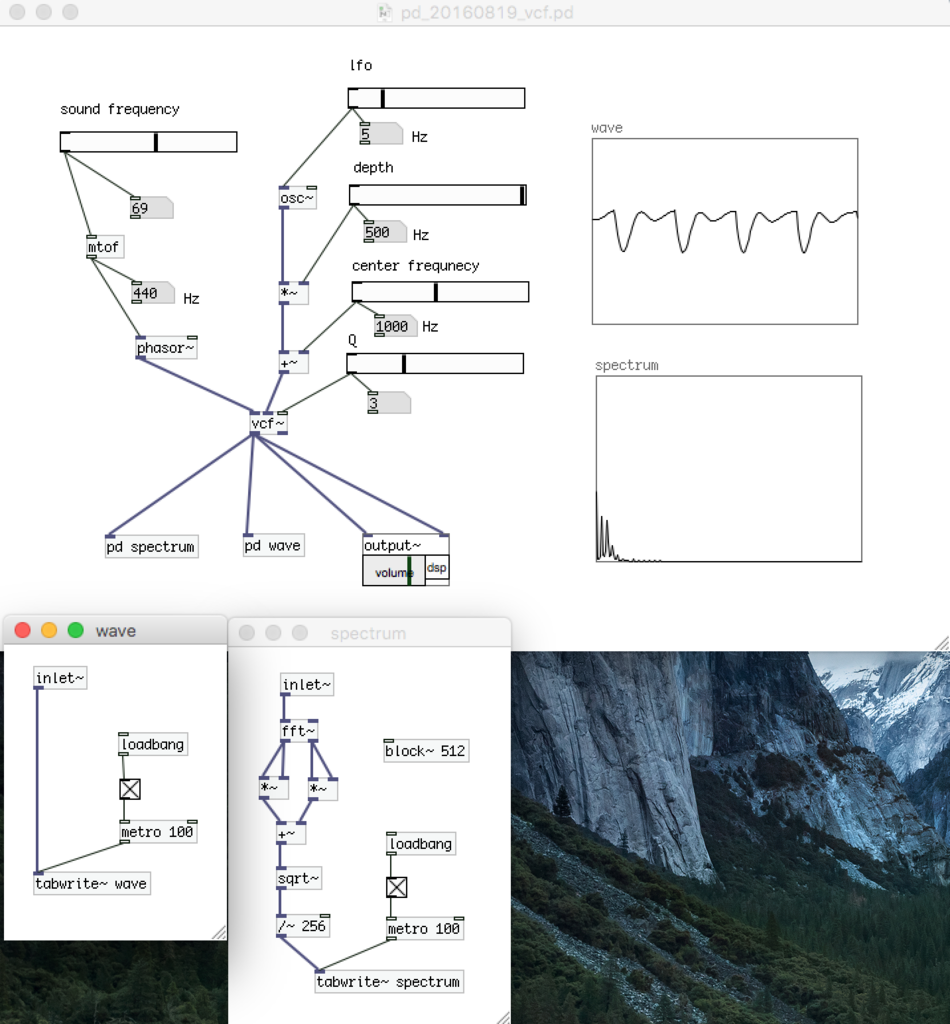This screenshot has width=950, height=1024.
Task: Click the tabwrite~ spectrum object
Action: coord(389,981)
